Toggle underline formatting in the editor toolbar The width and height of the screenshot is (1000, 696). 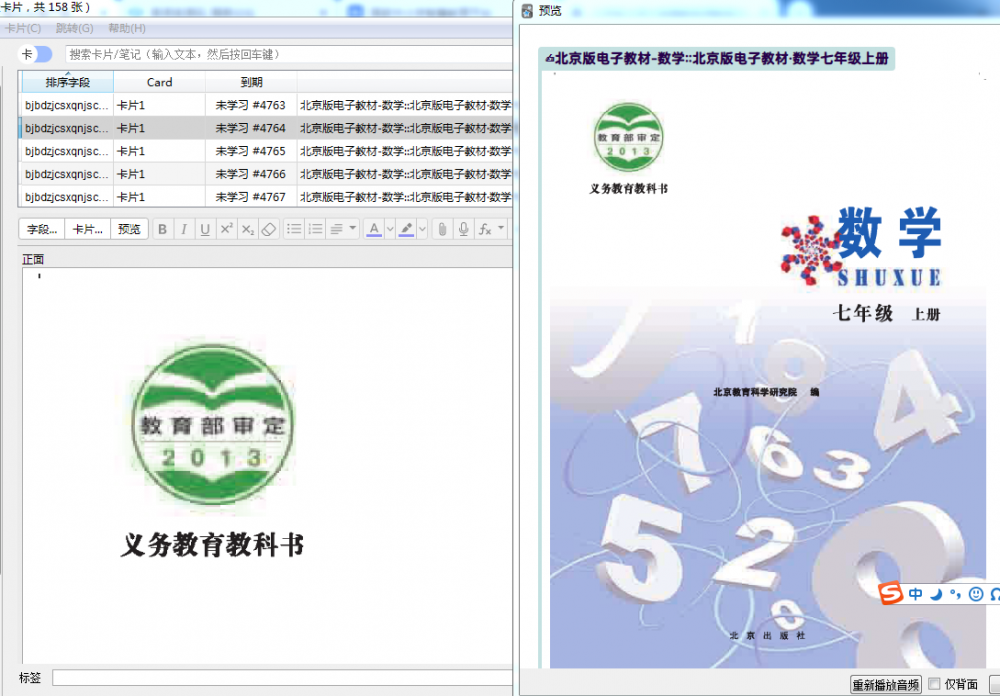[205, 229]
